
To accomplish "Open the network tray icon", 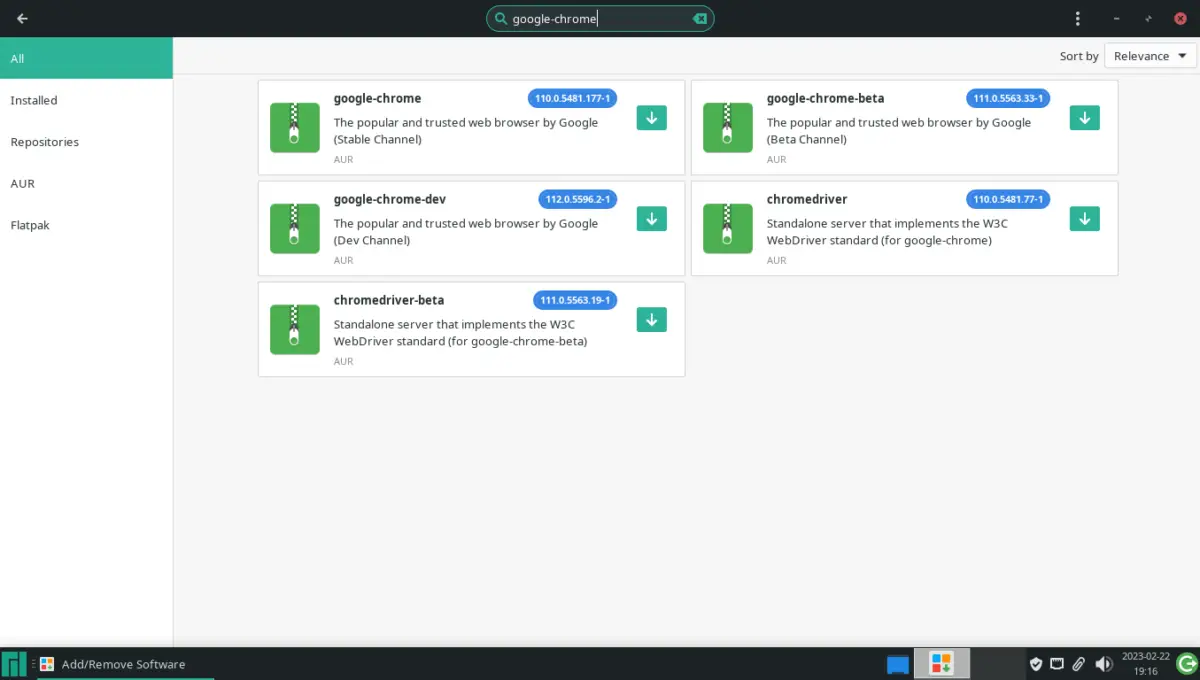I will (1057, 663).
